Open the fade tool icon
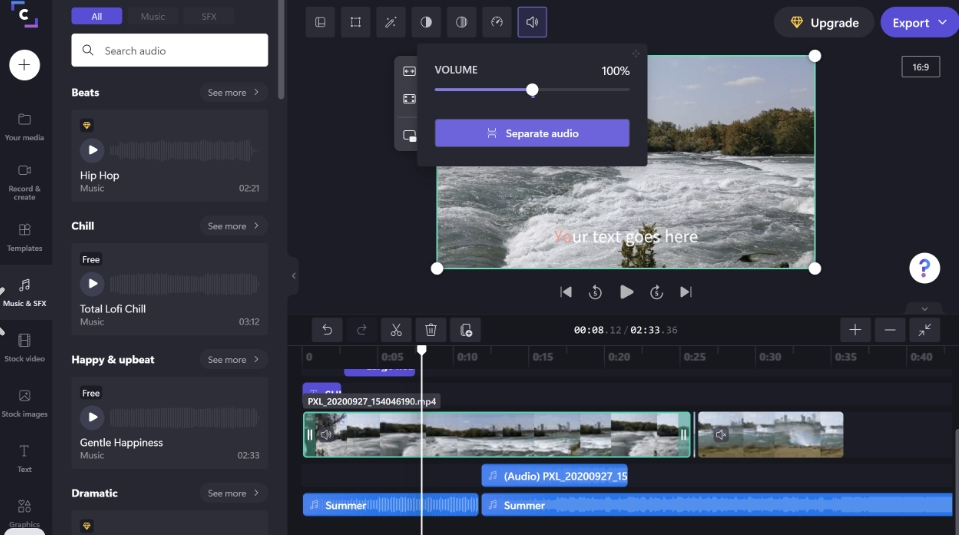This screenshot has width=959, height=535. click(461, 23)
